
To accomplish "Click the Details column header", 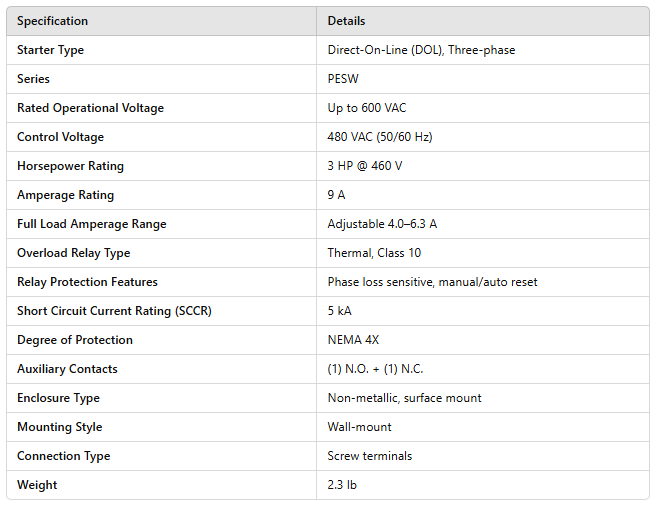I will tap(347, 21).
